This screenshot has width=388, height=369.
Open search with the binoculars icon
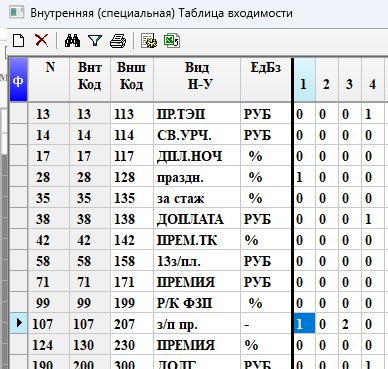click(72, 41)
